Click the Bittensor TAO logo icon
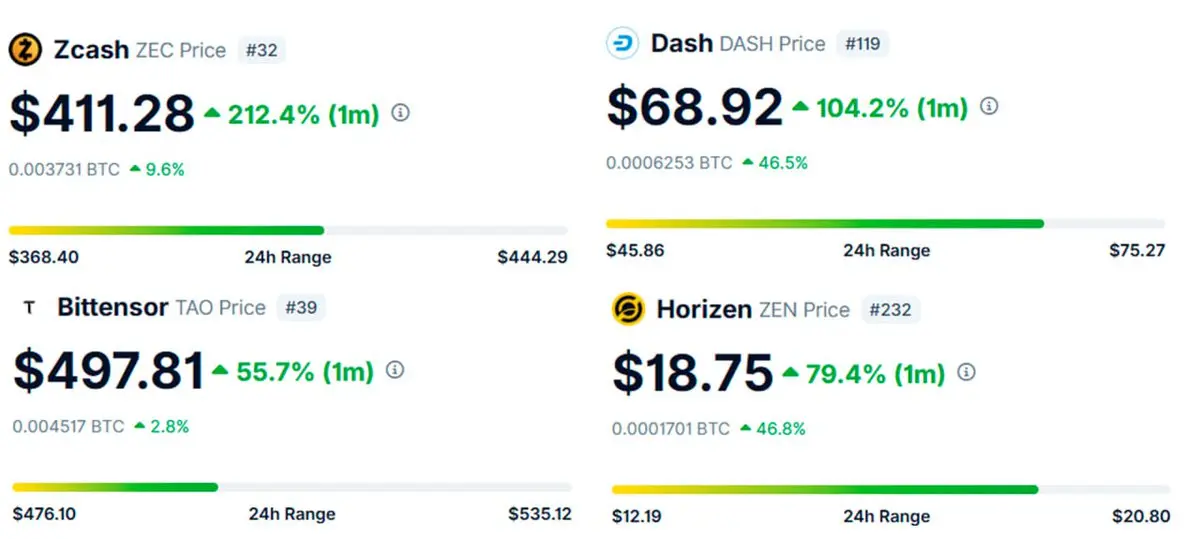The width and height of the screenshot is (1200, 539). [28, 308]
